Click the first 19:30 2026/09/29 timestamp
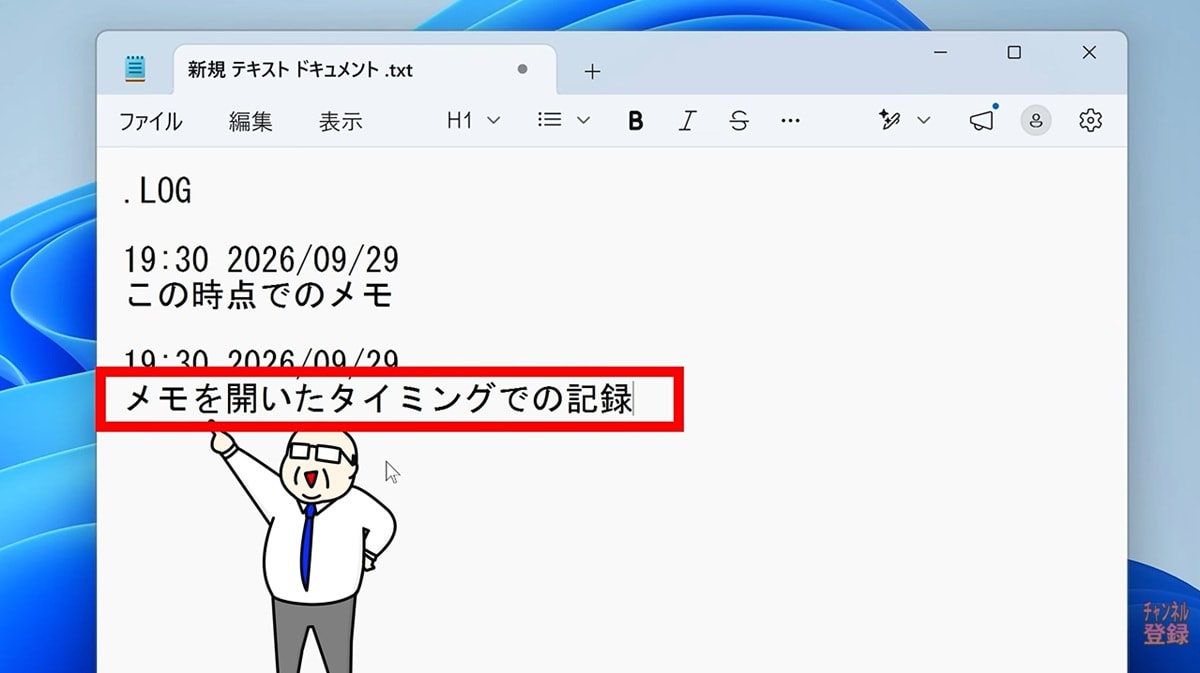This screenshot has height=673, width=1200. [261, 260]
